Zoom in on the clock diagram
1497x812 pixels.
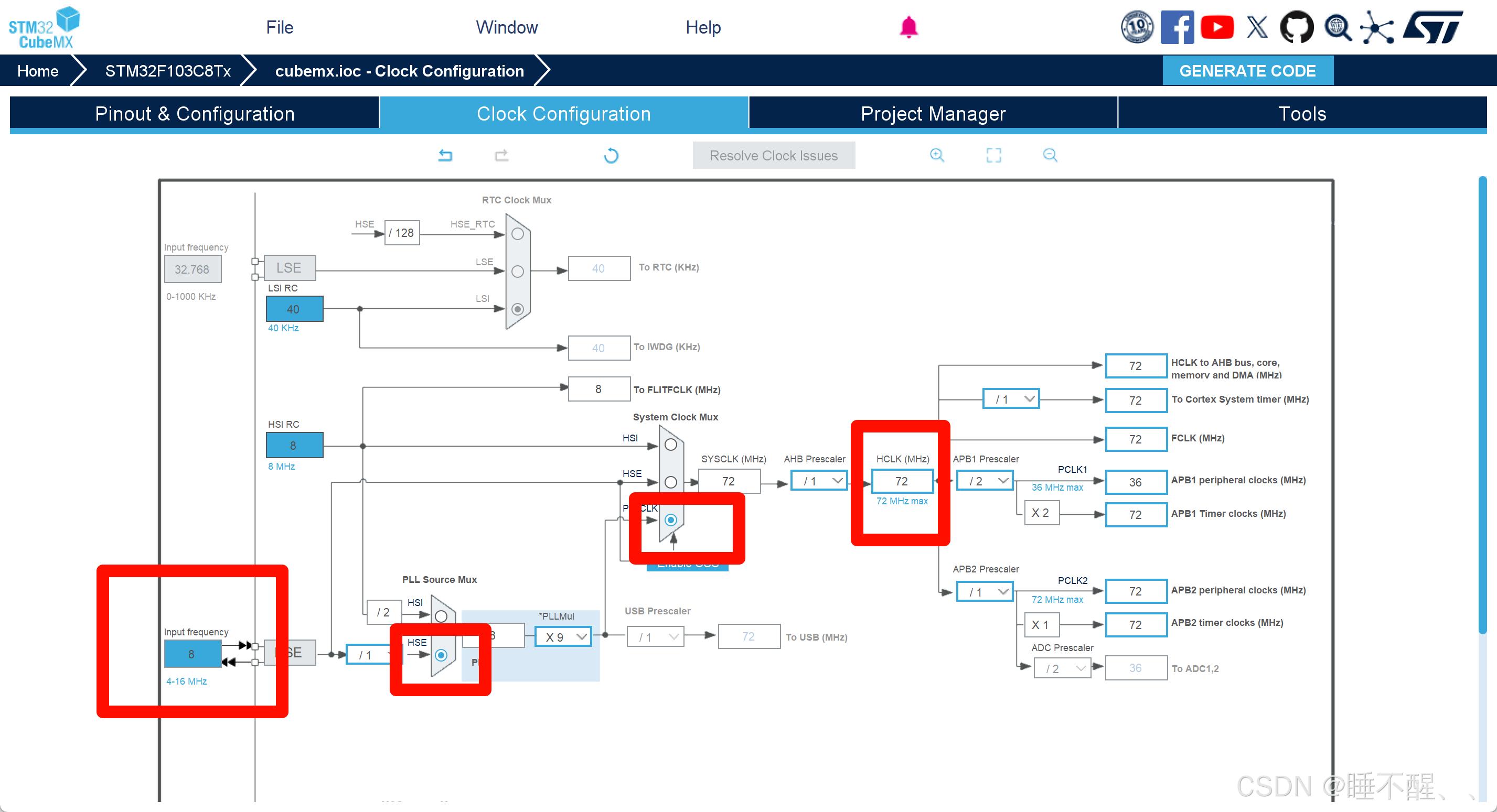(937, 155)
